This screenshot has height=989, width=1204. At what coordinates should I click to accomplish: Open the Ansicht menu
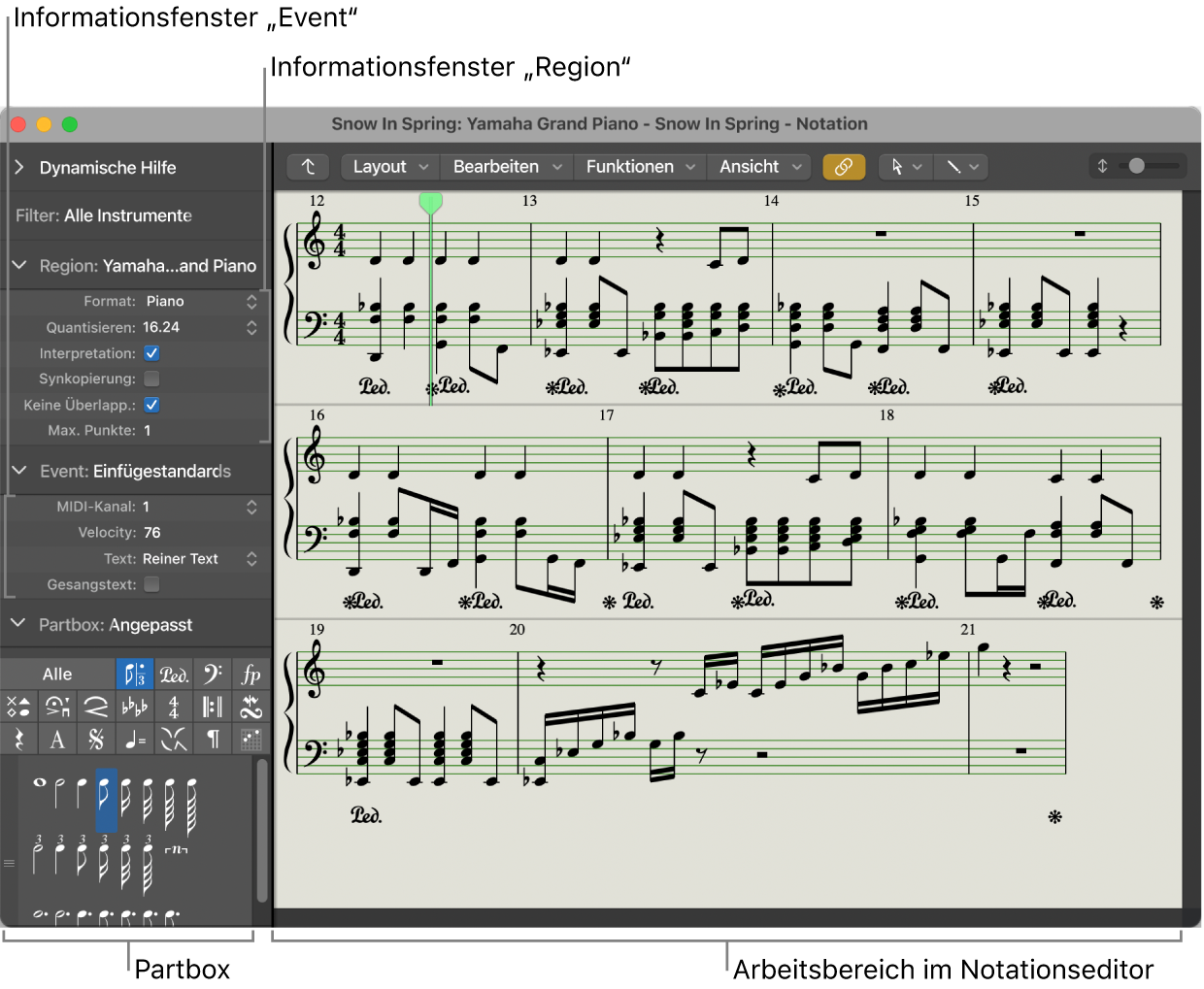(x=757, y=166)
